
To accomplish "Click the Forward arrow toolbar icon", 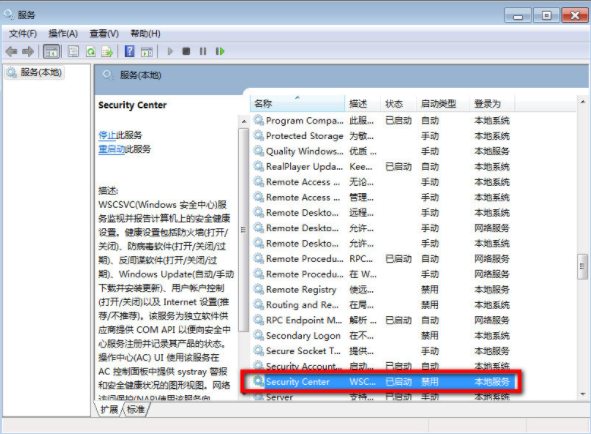I will tap(28, 51).
